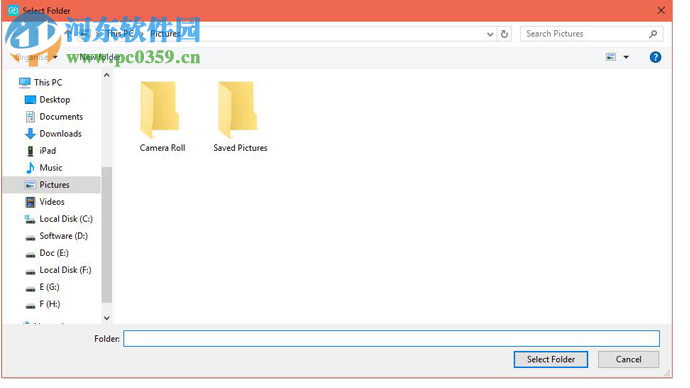Select the Music label in tree
690x388 pixels.
pyautogui.click(x=51, y=168)
